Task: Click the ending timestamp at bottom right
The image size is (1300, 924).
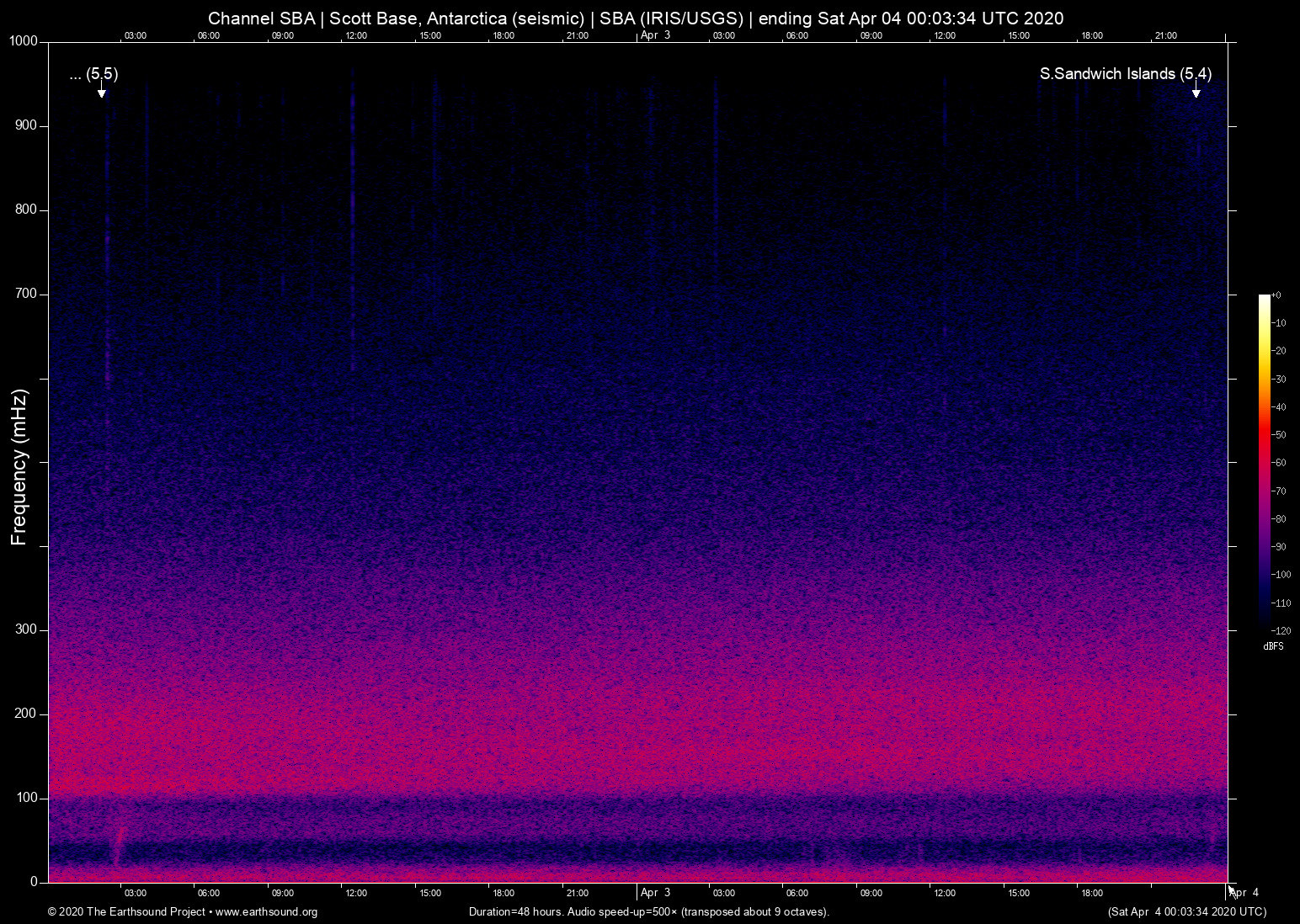Action: [x=1186, y=912]
